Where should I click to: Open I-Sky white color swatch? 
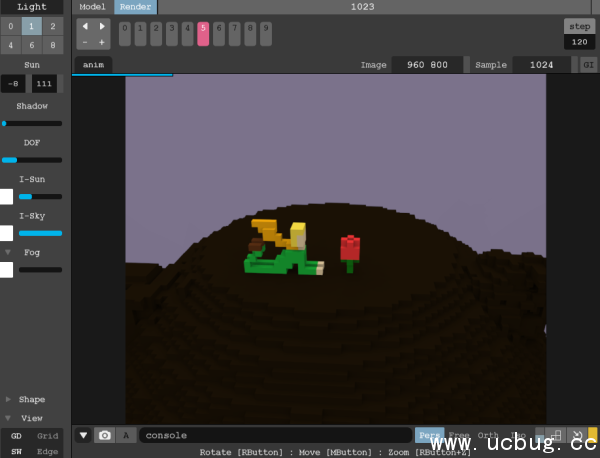click(6, 233)
